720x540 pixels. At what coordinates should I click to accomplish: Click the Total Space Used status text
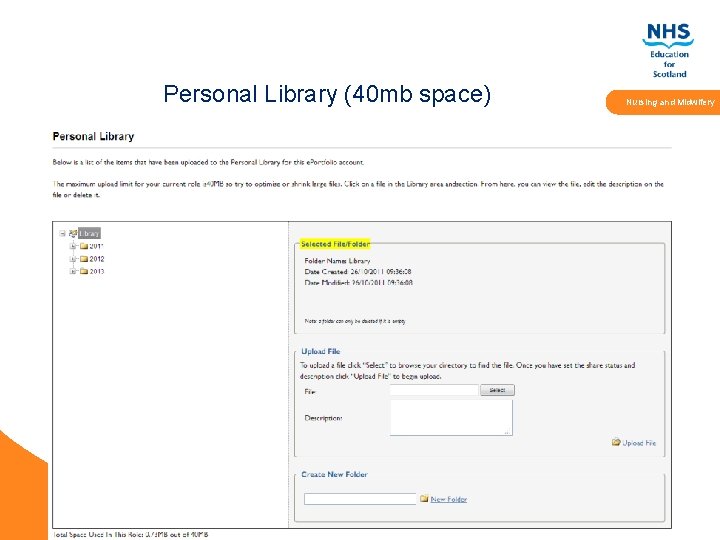[130, 534]
